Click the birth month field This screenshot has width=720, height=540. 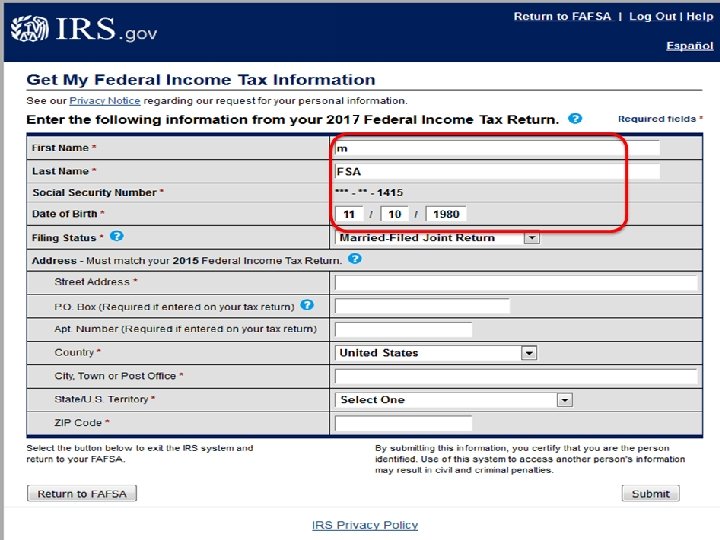pyautogui.click(x=349, y=214)
